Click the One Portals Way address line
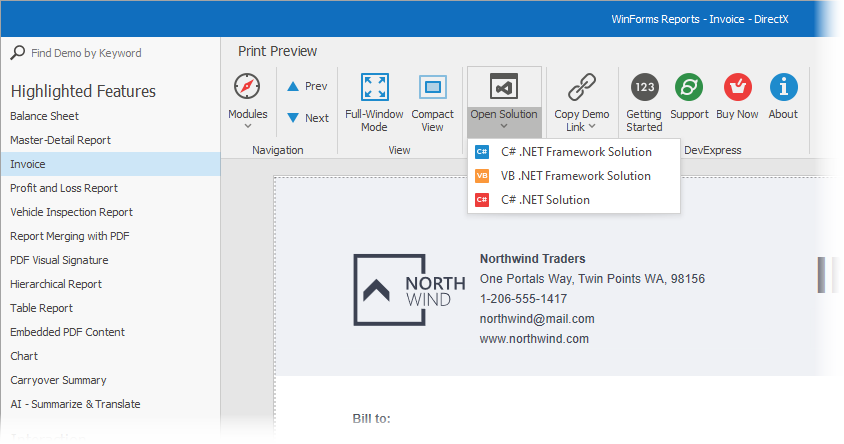 [592, 279]
